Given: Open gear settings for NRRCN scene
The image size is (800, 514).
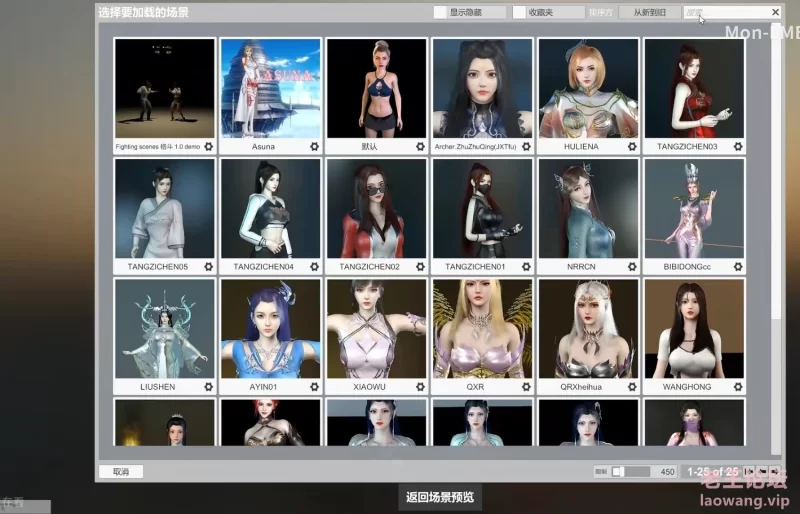Looking at the screenshot, I should [x=632, y=266].
